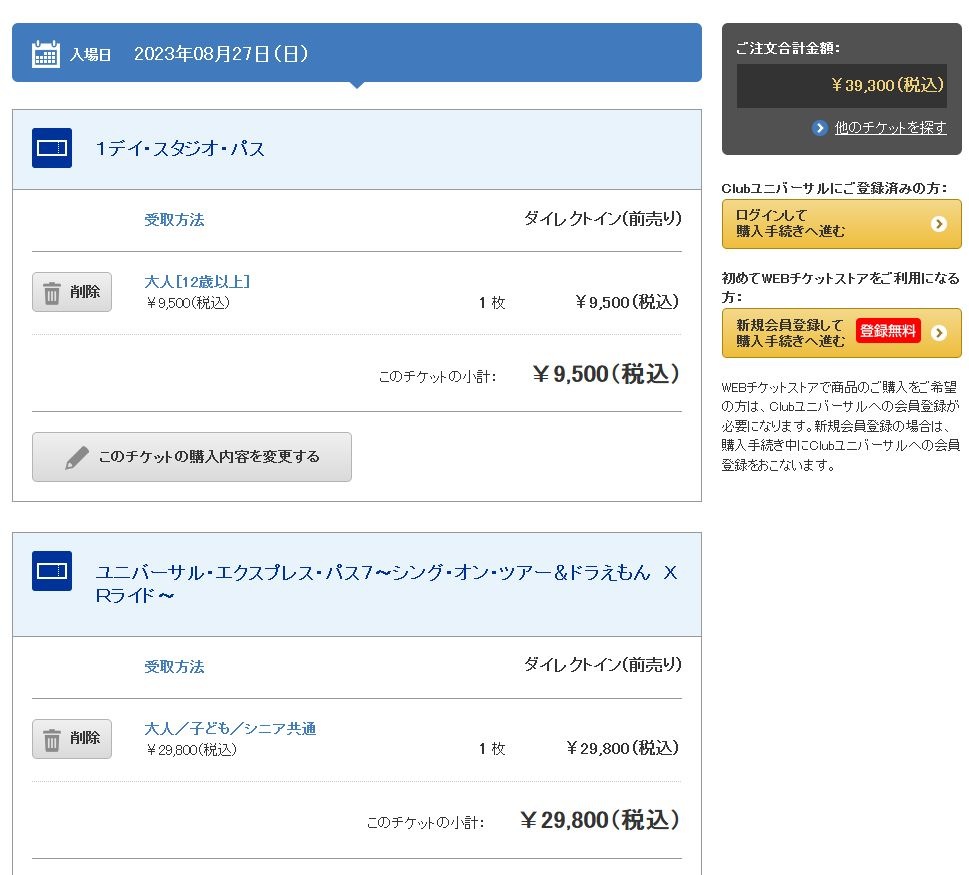969x875 pixels.
Task: Click the subtotal ￥29,800(税込) in bold
Action: point(599,820)
